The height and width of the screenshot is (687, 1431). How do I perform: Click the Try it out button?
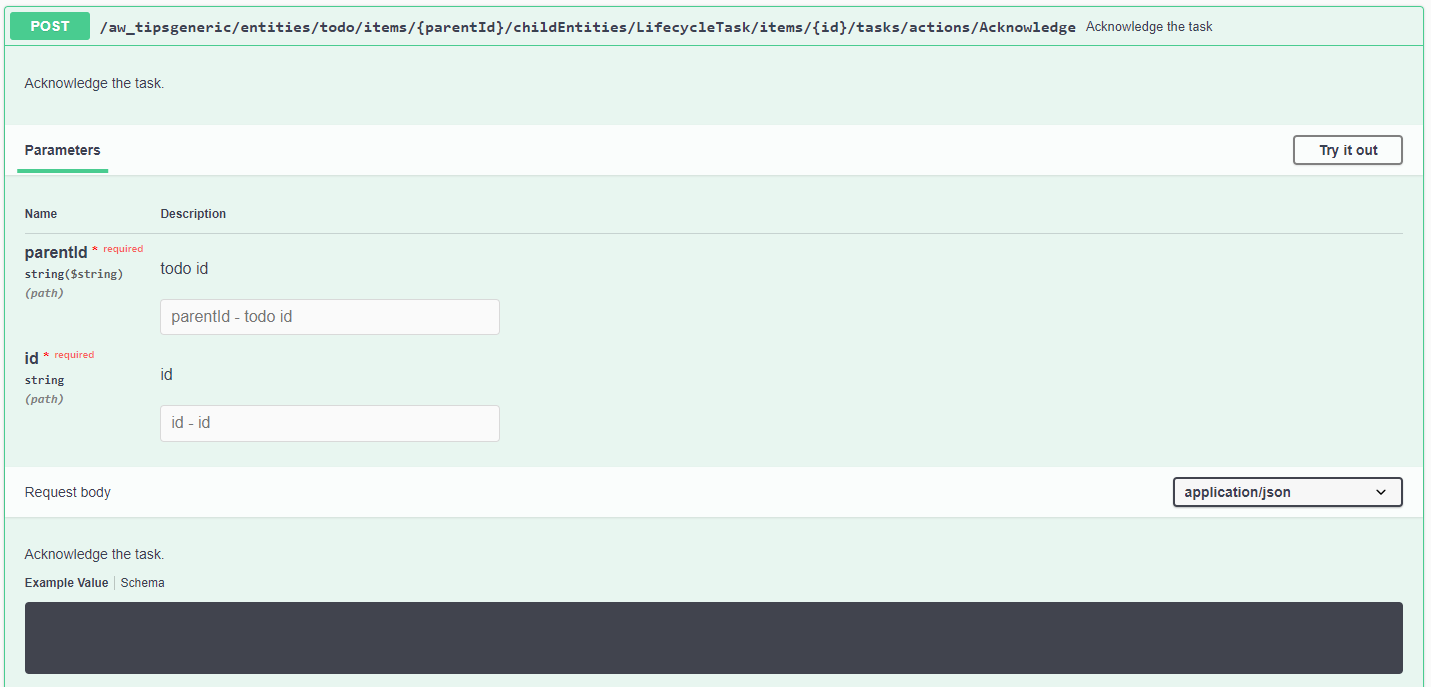click(x=1347, y=150)
